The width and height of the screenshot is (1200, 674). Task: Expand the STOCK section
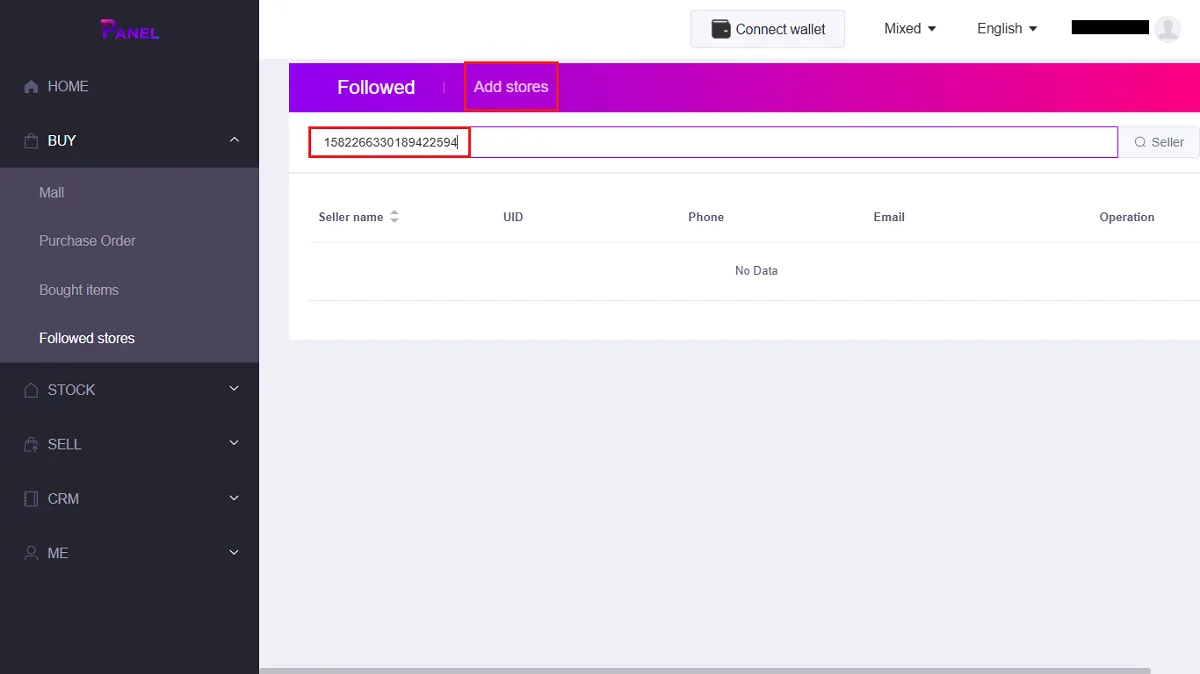click(x=234, y=389)
